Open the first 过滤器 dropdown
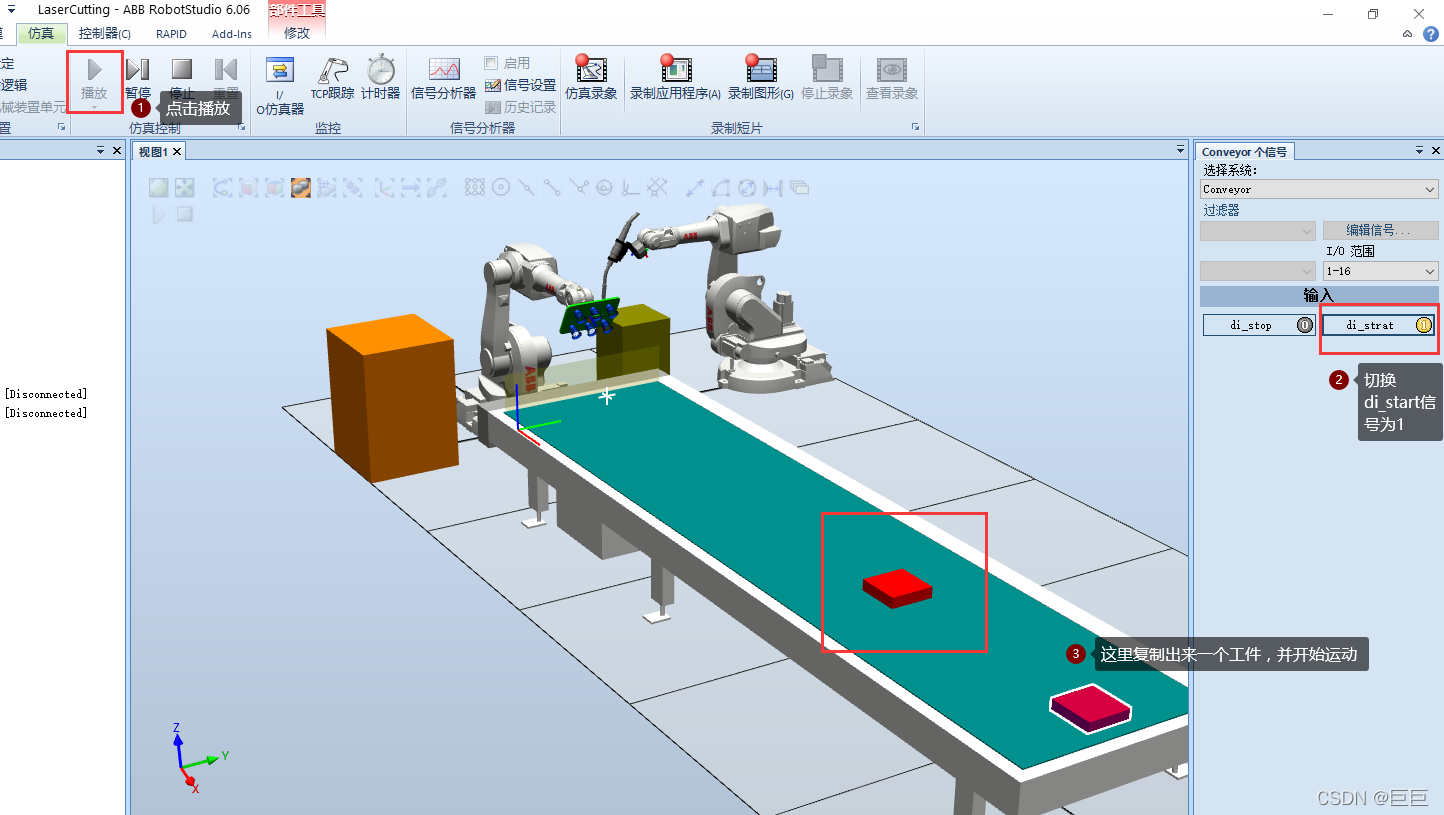This screenshot has height=815, width=1444. 1258,231
